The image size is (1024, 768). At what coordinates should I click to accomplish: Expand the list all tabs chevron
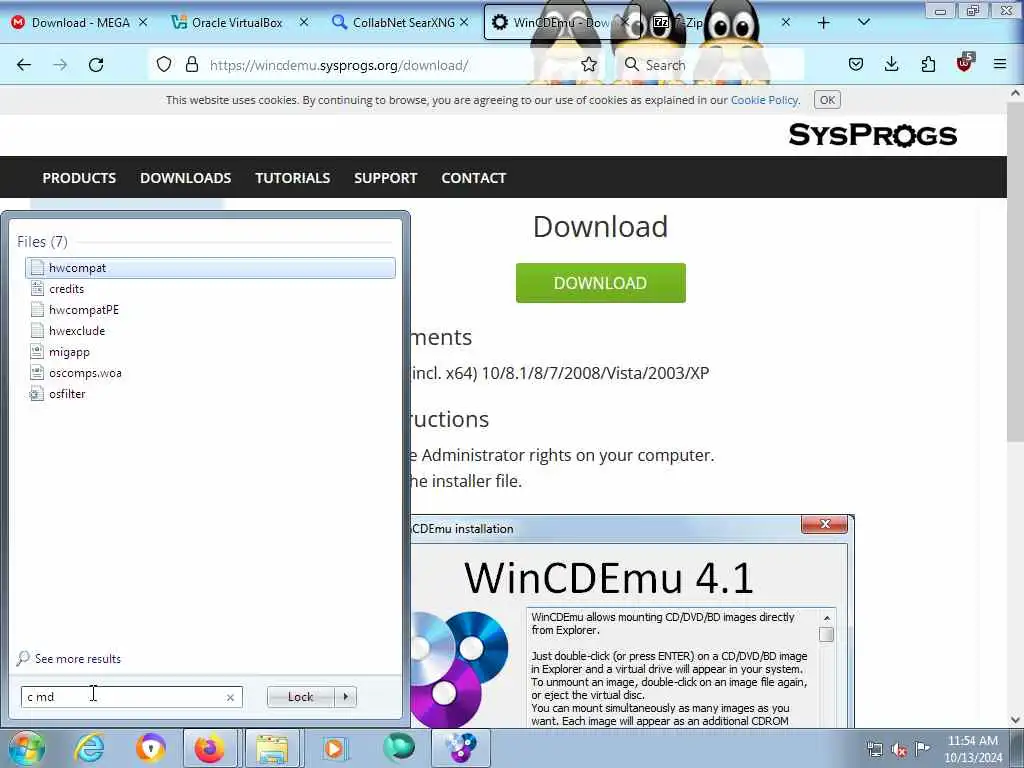863,22
